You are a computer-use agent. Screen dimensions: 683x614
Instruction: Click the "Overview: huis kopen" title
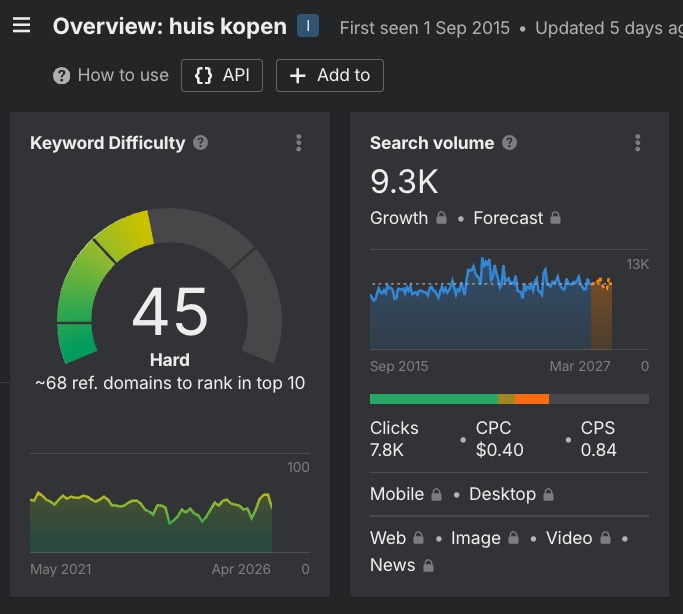coord(170,26)
